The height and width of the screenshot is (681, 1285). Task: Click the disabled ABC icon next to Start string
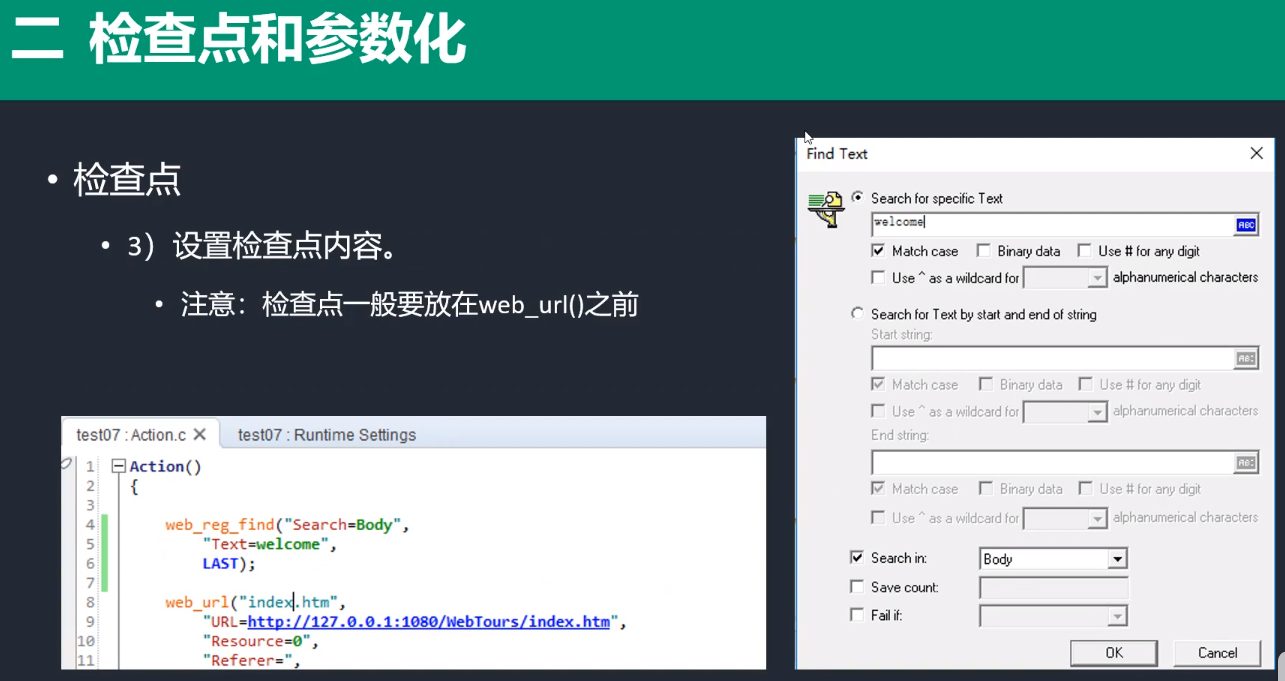click(1245, 357)
